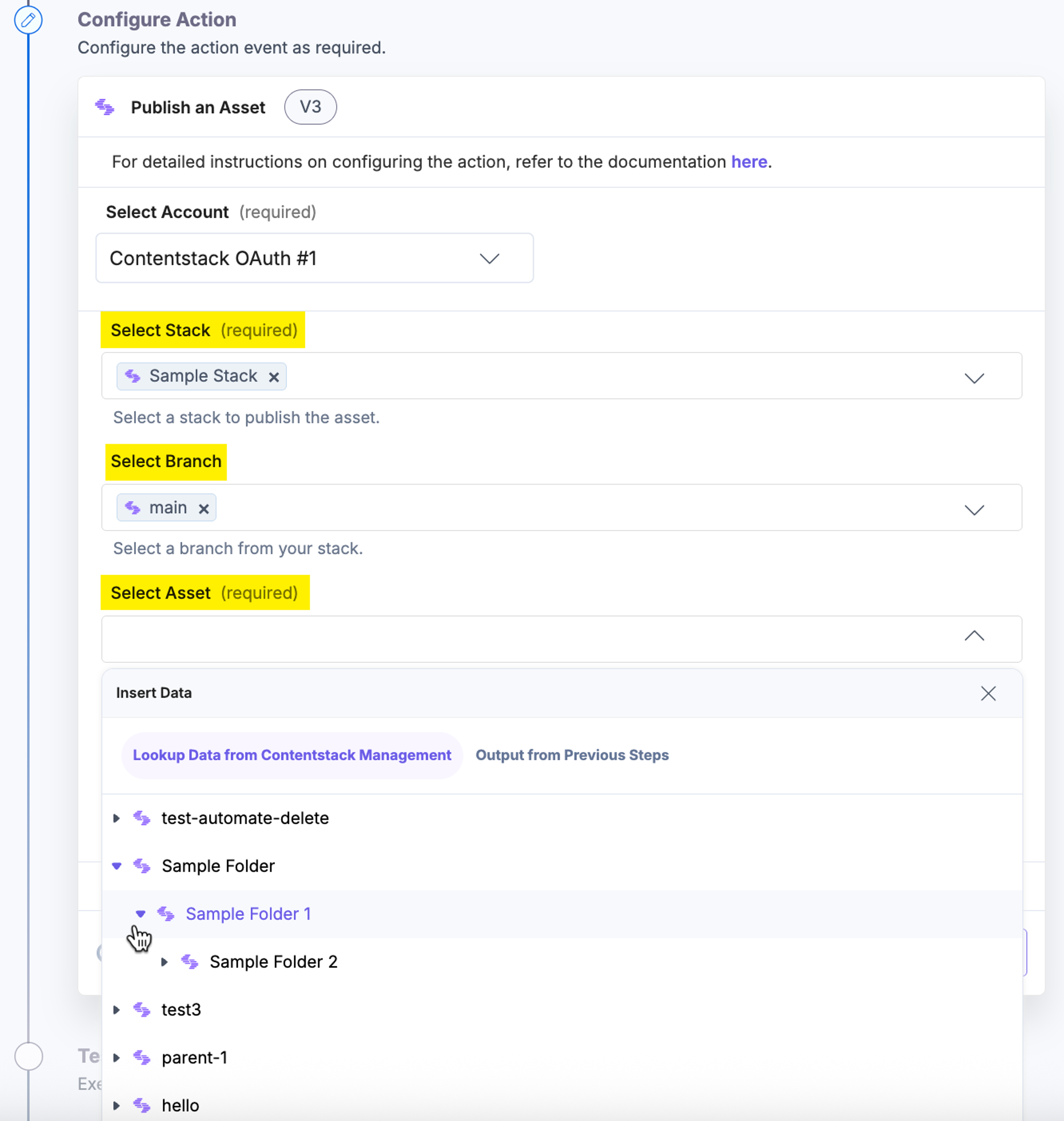Expand the test-automate-delete folder arrow
This screenshot has height=1121, width=1064.
coord(116,818)
